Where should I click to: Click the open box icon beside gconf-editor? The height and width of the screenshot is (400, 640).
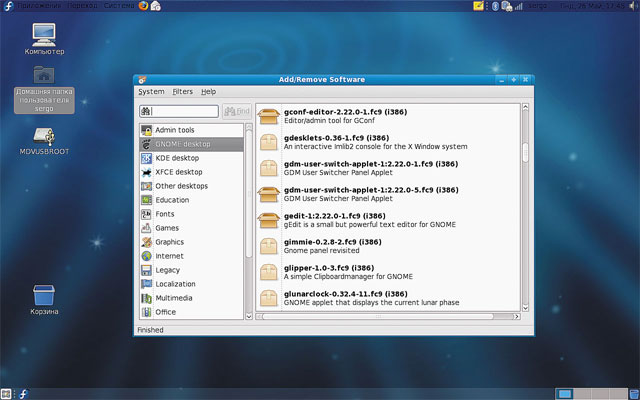(x=269, y=116)
